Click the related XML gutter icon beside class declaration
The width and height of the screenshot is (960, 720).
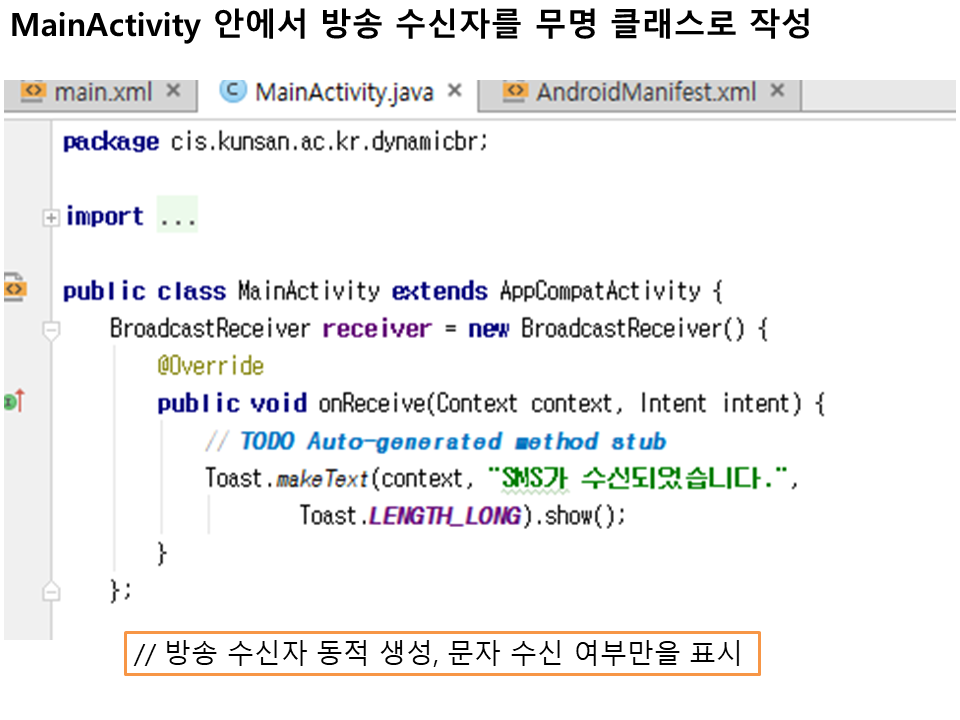15,290
